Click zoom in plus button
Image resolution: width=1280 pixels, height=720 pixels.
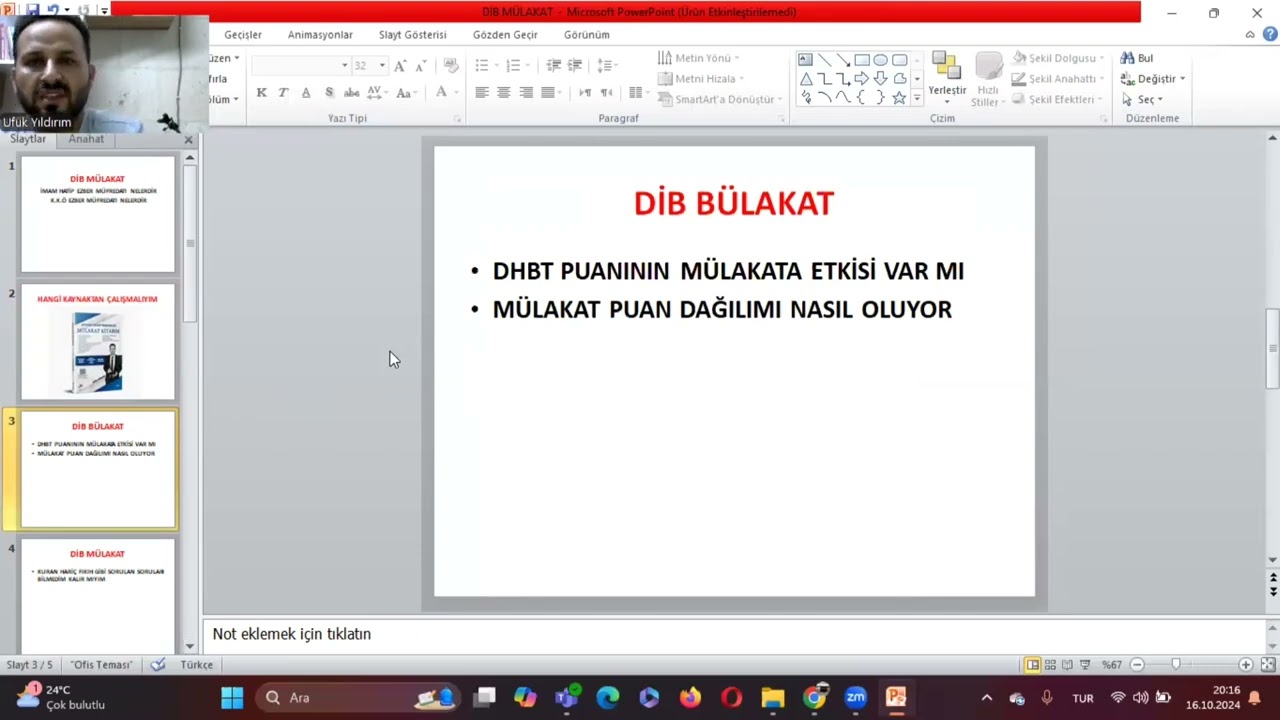click(x=1246, y=665)
